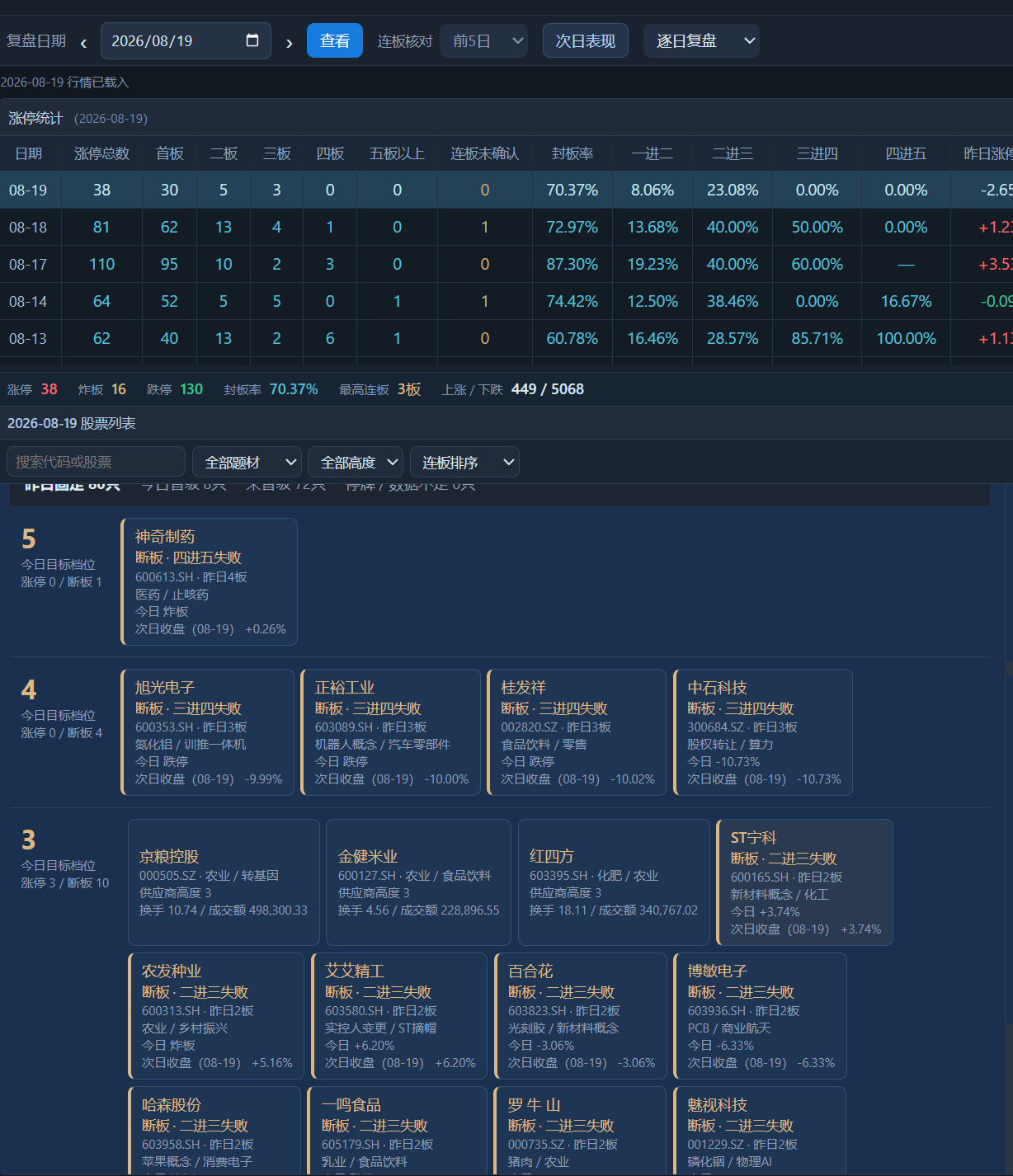The width and height of the screenshot is (1013, 1176).
Task: Expand the 逐日复盘 dropdown
Action: pos(701,40)
